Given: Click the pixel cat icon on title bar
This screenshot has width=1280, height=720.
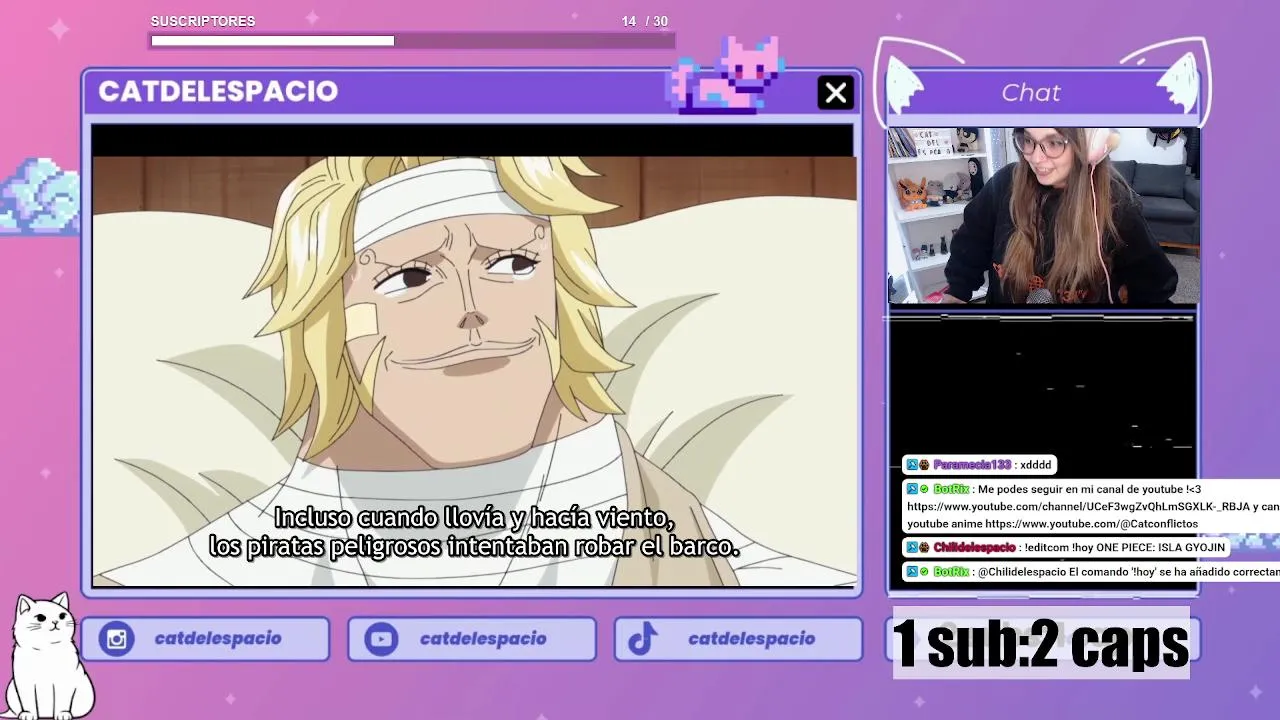Looking at the screenshot, I should (728, 74).
